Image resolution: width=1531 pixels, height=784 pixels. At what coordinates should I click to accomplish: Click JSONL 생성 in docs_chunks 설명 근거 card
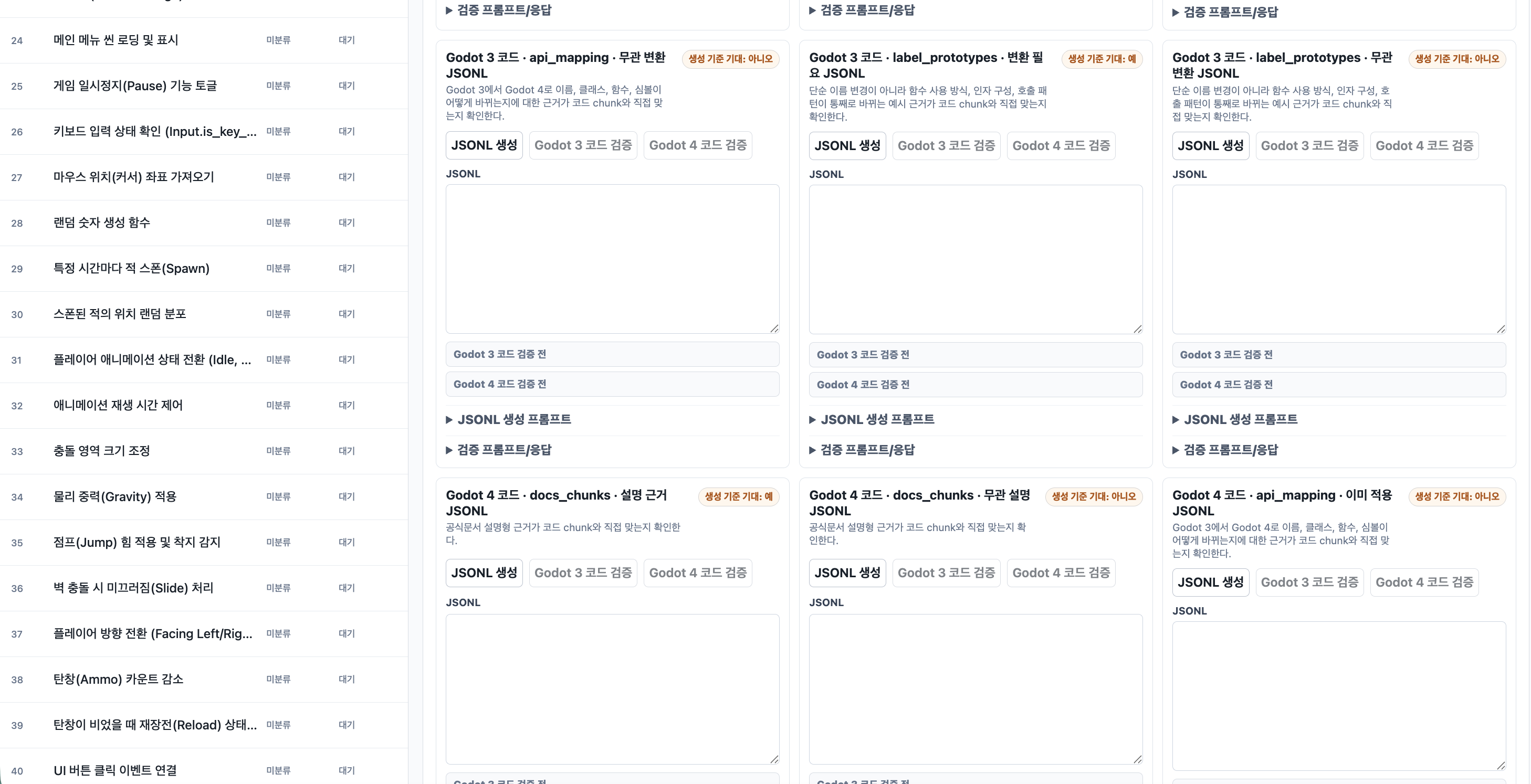[484, 573]
